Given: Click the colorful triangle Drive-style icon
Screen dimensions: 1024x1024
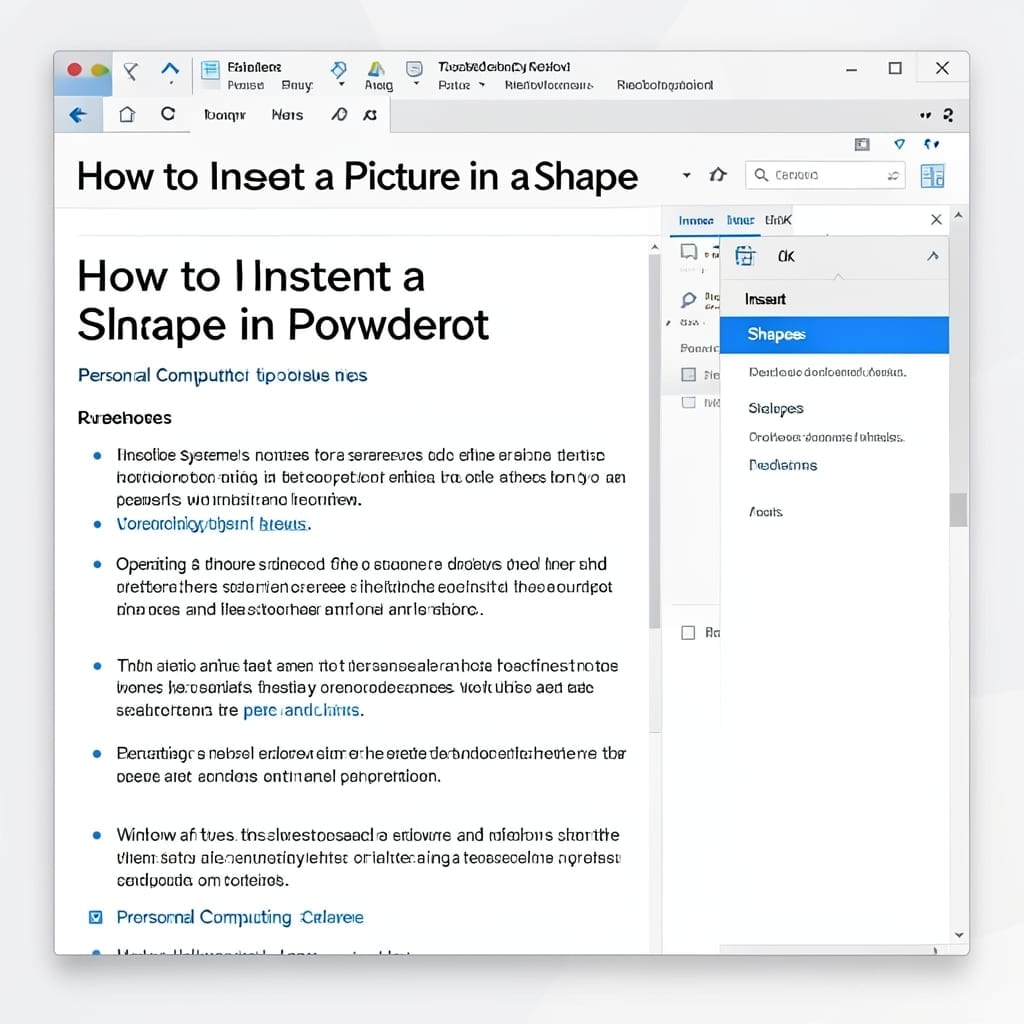Looking at the screenshot, I should click(x=376, y=69).
